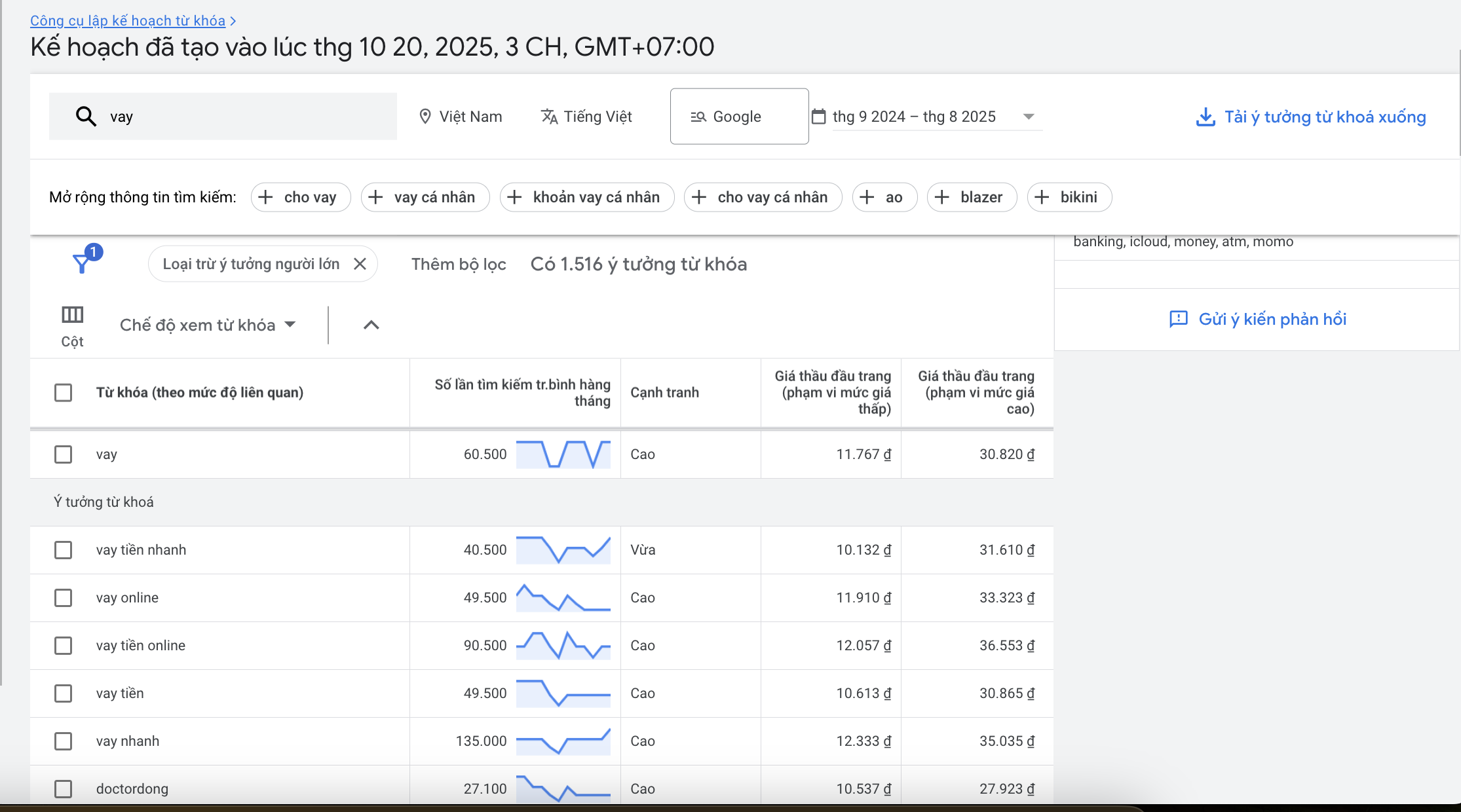Click the filter funnel icon
Image resolution: width=1461 pixels, height=812 pixels.
[x=82, y=264]
